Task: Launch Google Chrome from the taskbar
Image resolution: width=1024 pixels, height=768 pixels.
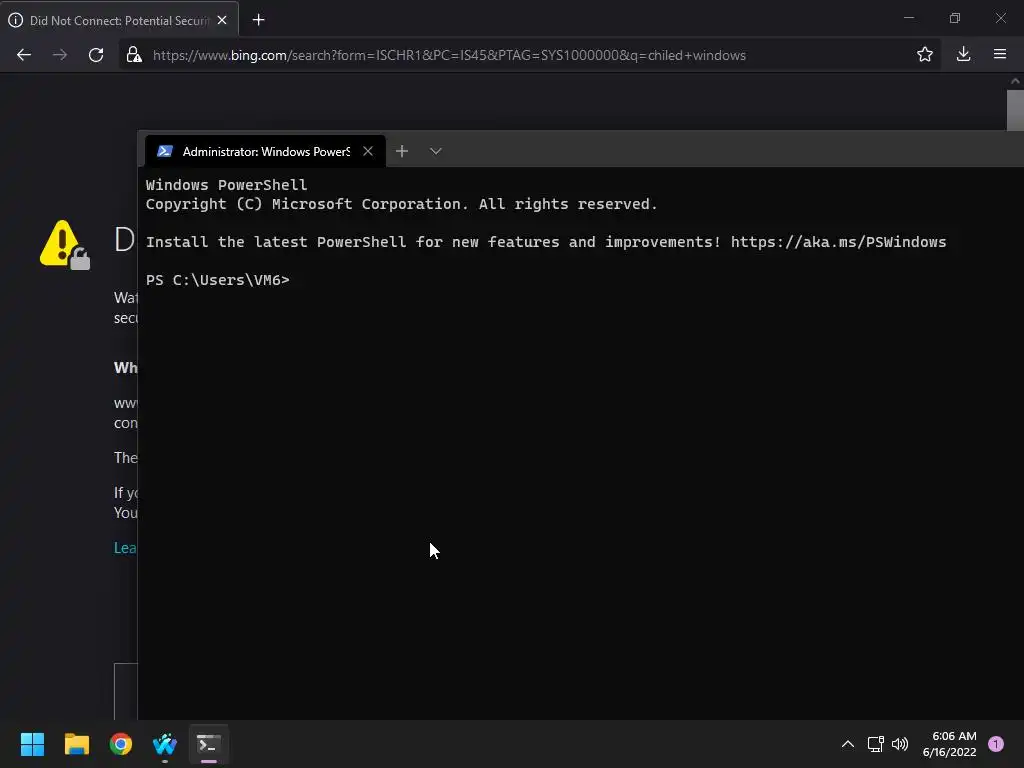Action: [121, 744]
